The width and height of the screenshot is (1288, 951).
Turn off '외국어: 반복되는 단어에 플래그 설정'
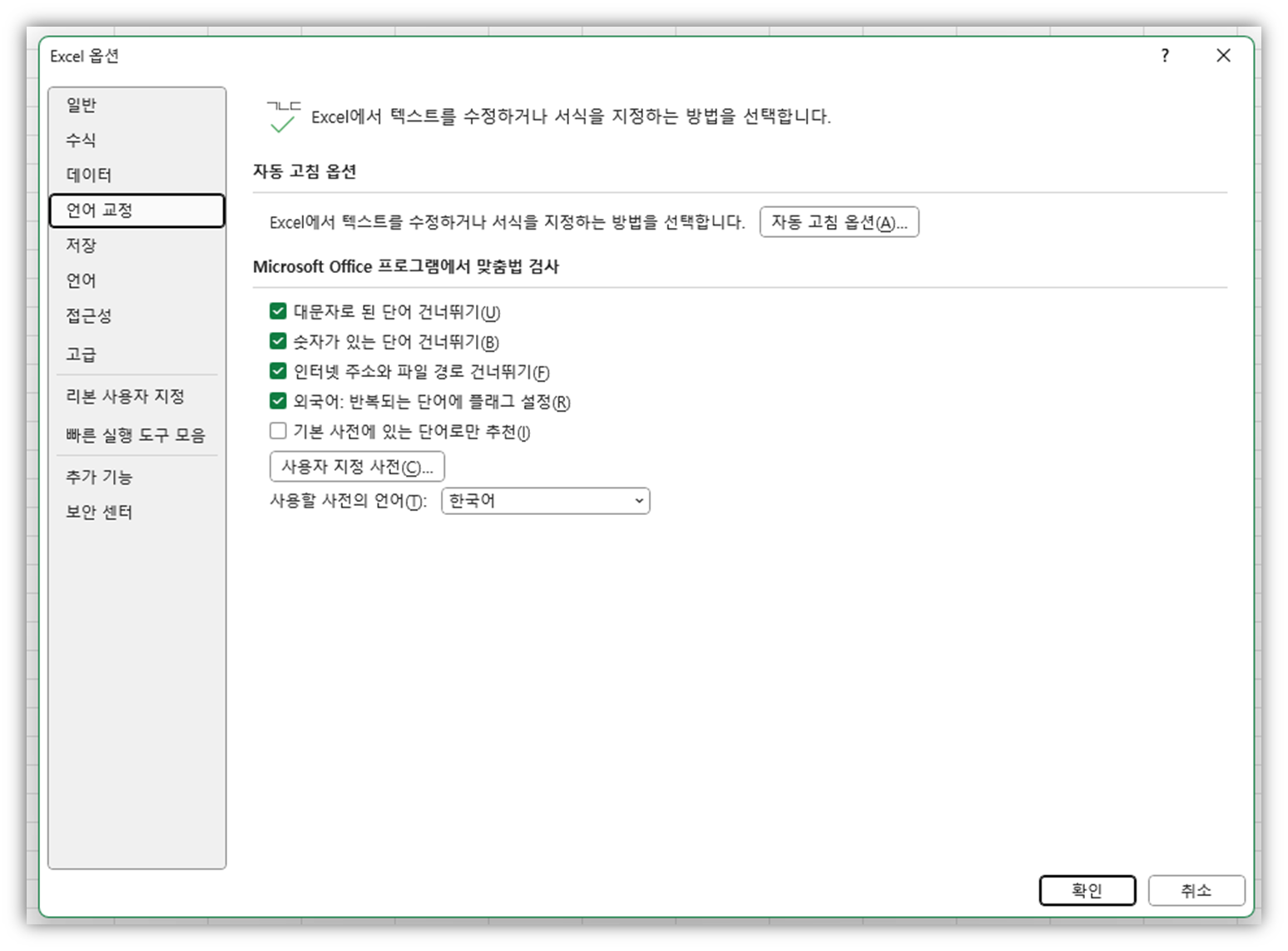pyautogui.click(x=277, y=402)
